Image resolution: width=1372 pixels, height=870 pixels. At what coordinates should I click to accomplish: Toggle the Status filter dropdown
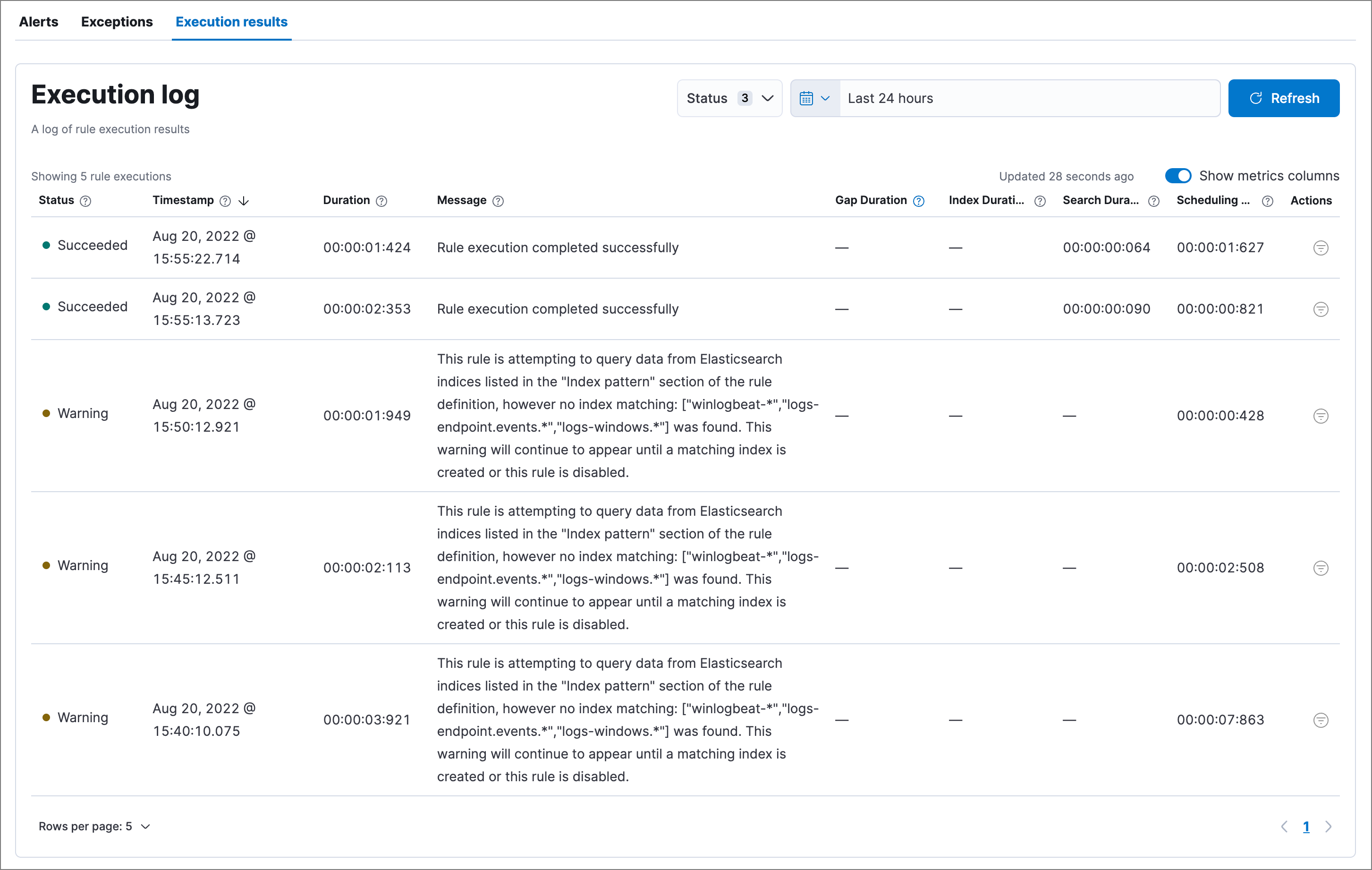click(x=728, y=98)
